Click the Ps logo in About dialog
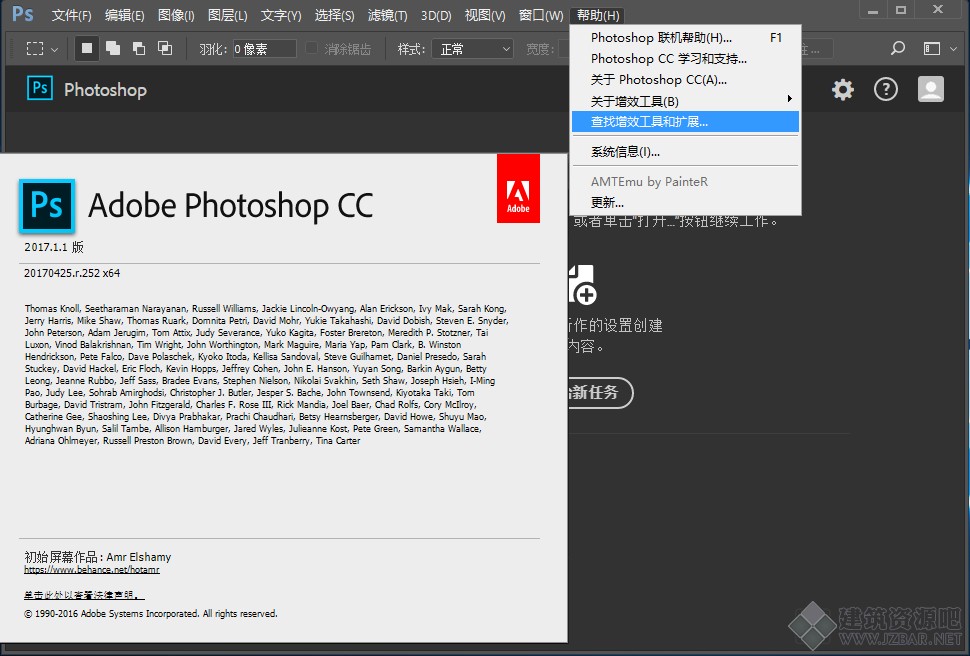 [x=47, y=206]
